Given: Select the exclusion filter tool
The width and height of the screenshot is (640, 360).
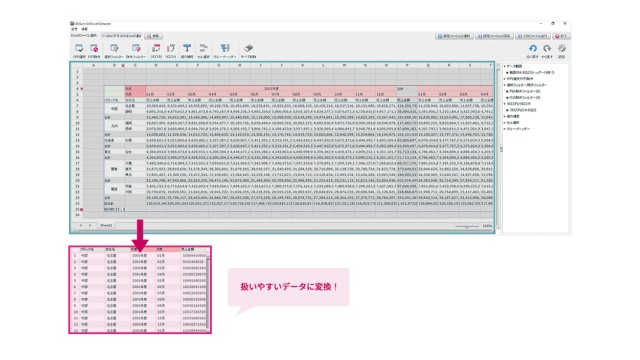Looking at the screenshot, I should point(136,48).
